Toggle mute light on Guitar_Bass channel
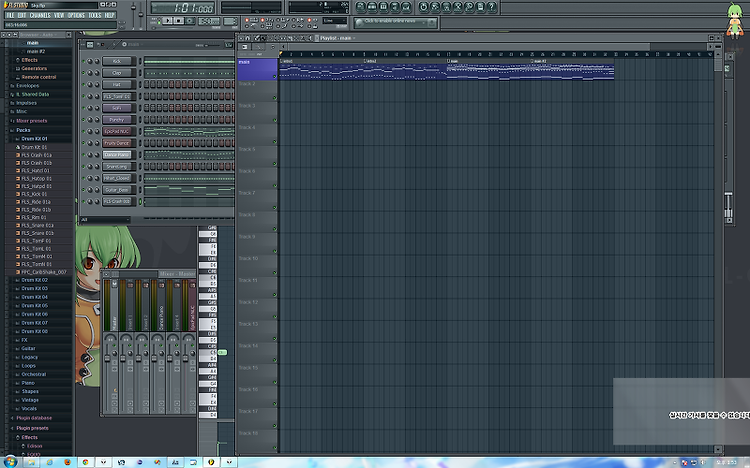 point(83,190)
